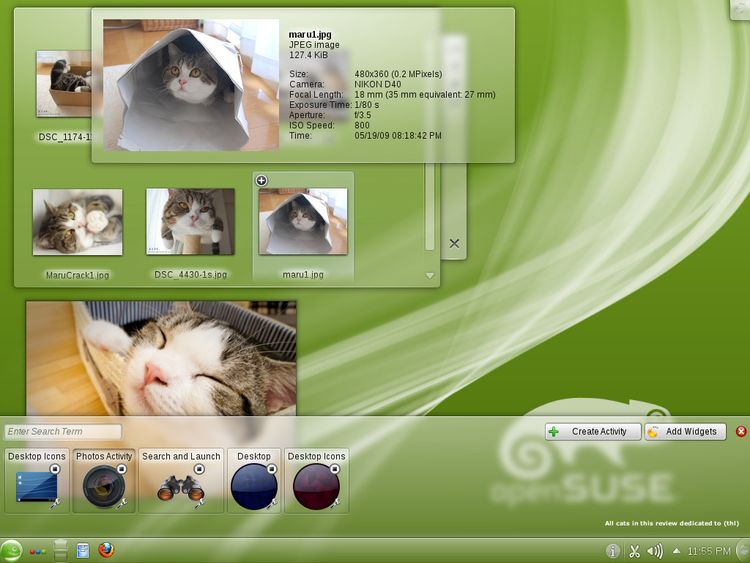Click the wrench on the Search and Launch tile
This screenshot has width=750, height=563.
[198, 502]
